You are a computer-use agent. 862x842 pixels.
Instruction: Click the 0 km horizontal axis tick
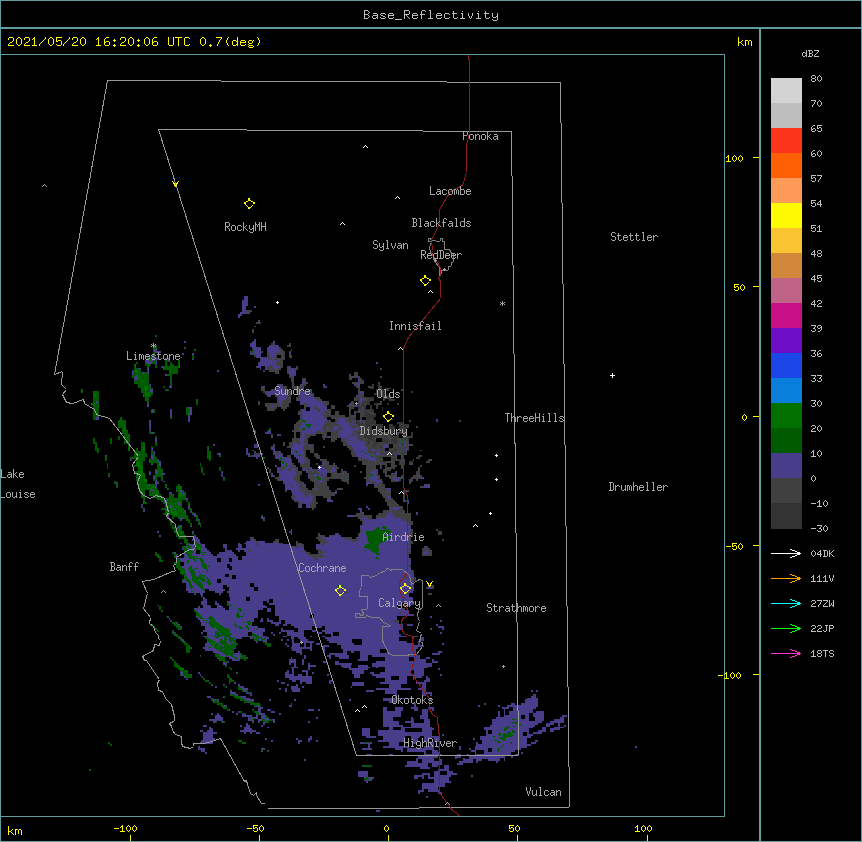pyautogui.click(x=386, y=828)
